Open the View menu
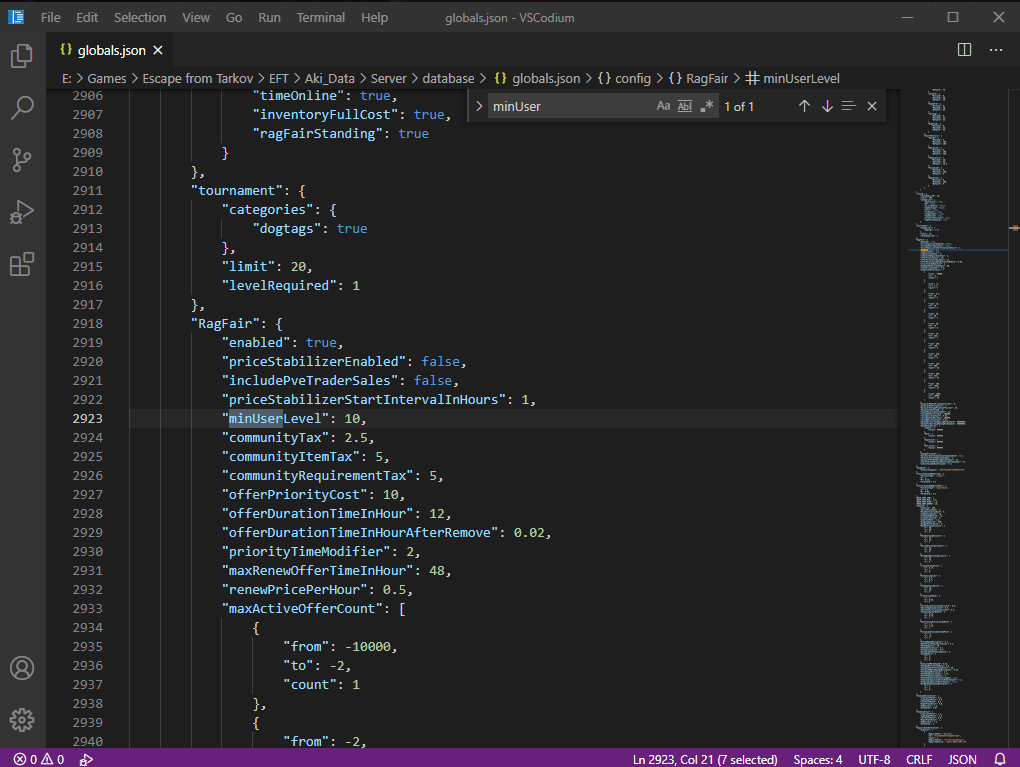Screen dimensions: 1020x767 (196, 18)
